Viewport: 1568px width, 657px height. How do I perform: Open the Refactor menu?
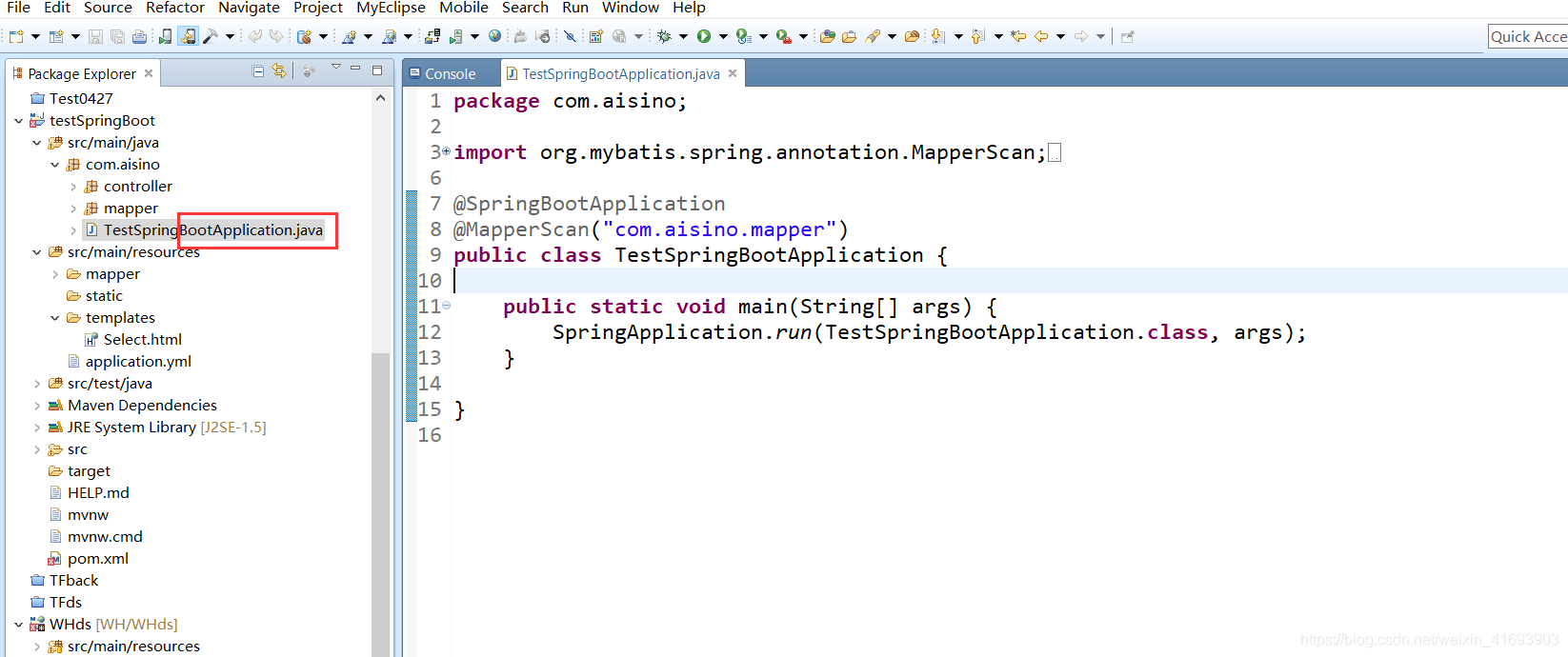174,8
